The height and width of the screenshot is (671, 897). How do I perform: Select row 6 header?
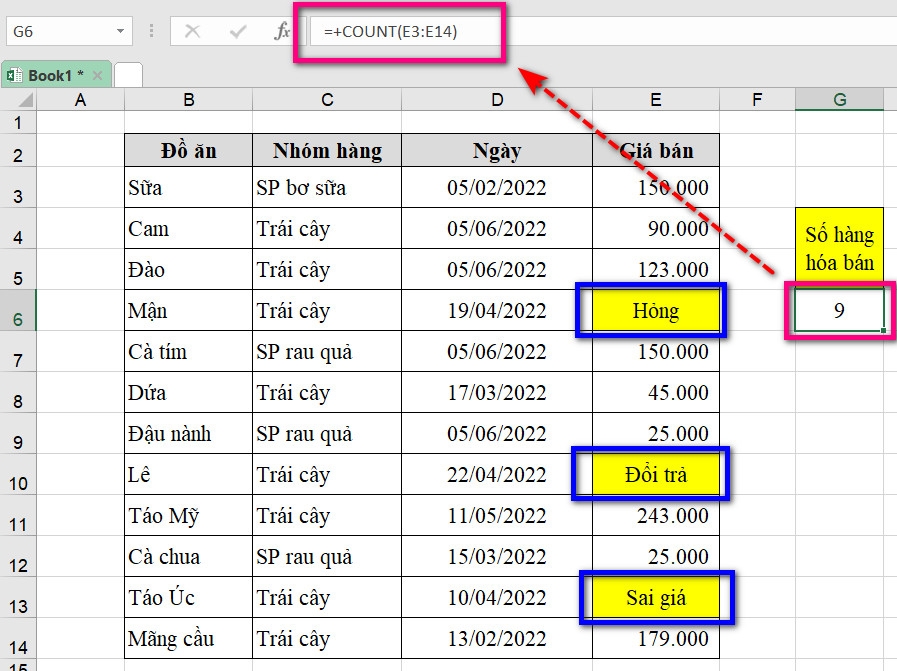click(17, 310)
